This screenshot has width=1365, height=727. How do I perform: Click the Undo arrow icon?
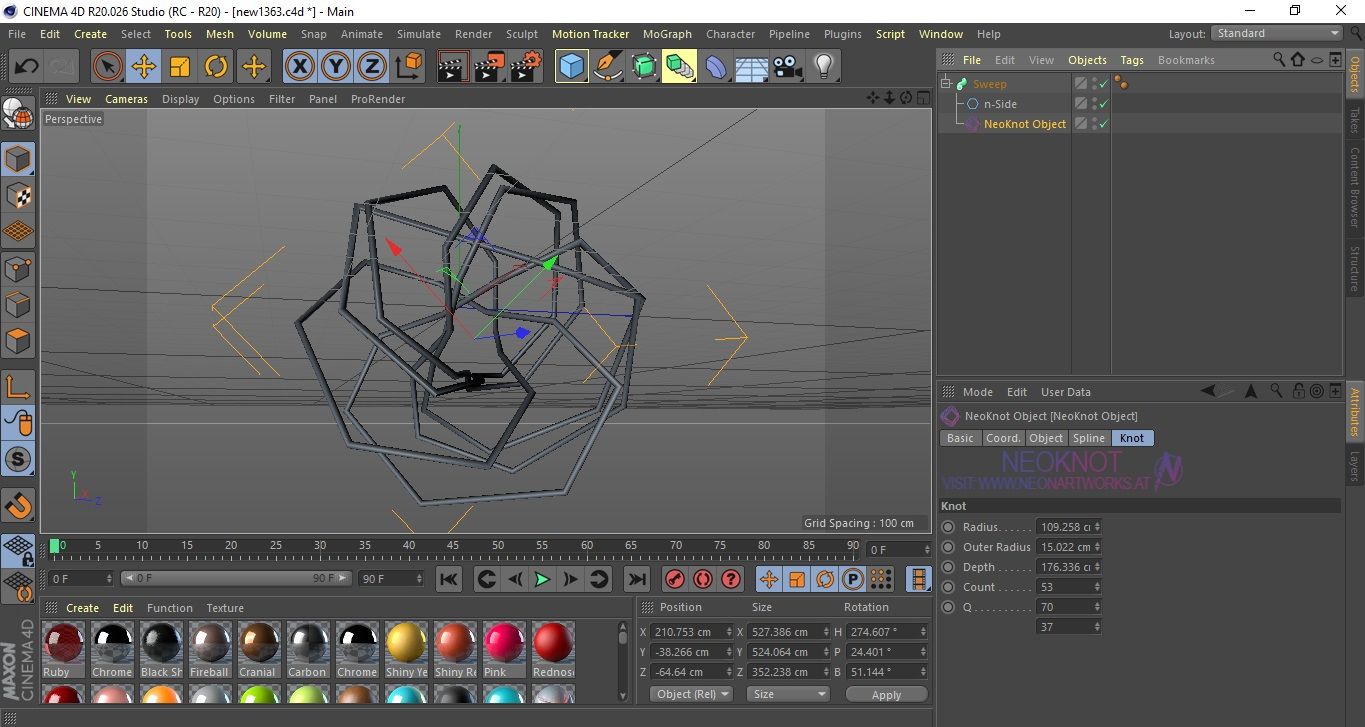pos(26,67)
